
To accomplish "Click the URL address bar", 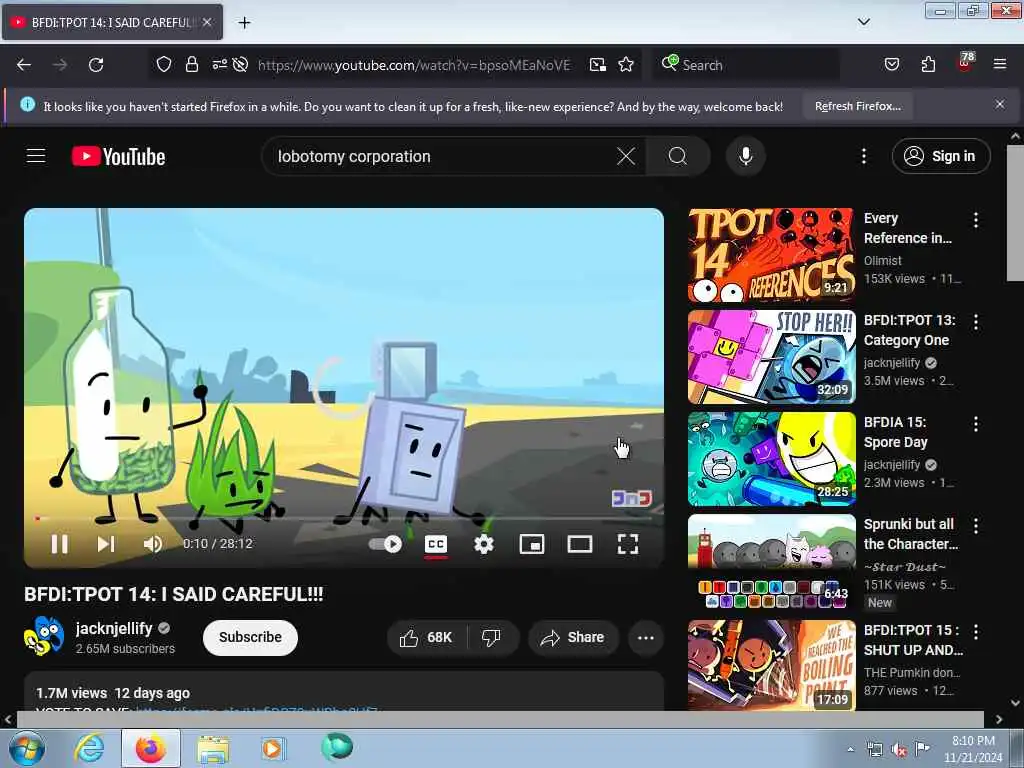I will tap(414, 65).
